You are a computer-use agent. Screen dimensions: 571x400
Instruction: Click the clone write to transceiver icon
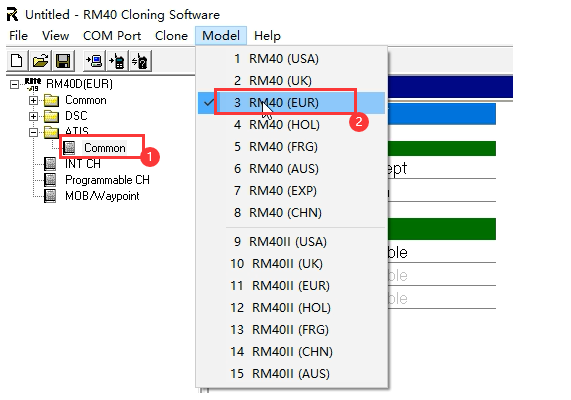click(x=118, y=61)
